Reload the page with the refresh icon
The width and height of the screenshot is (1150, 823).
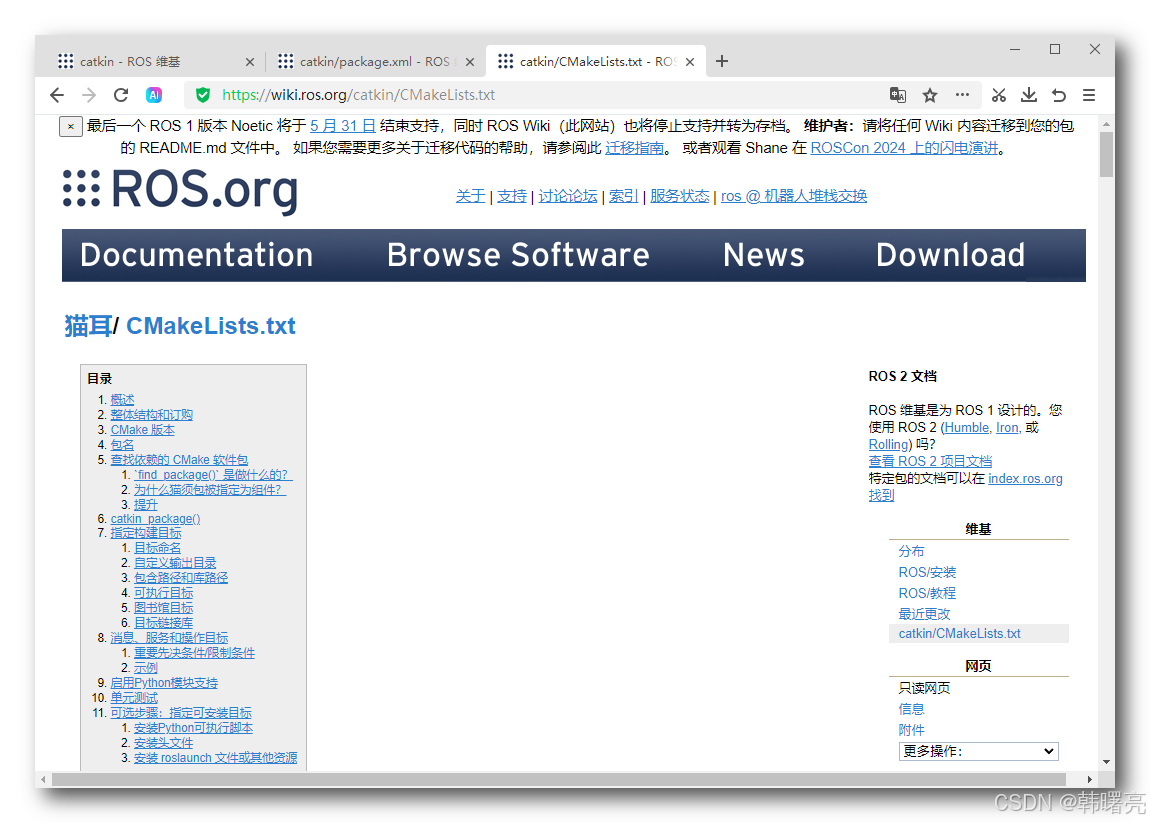coord(121,95)
